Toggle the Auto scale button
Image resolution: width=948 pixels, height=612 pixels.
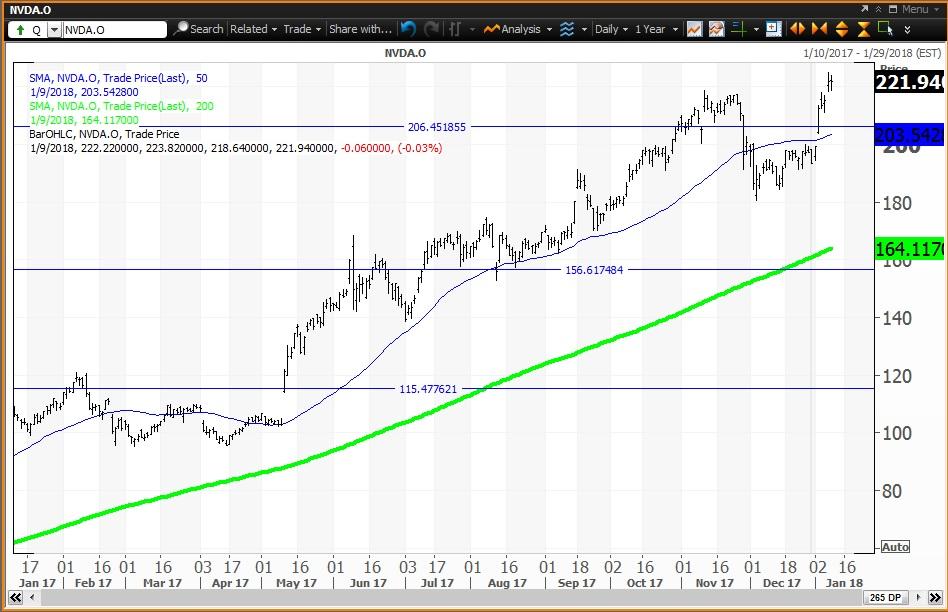[895, 547]
